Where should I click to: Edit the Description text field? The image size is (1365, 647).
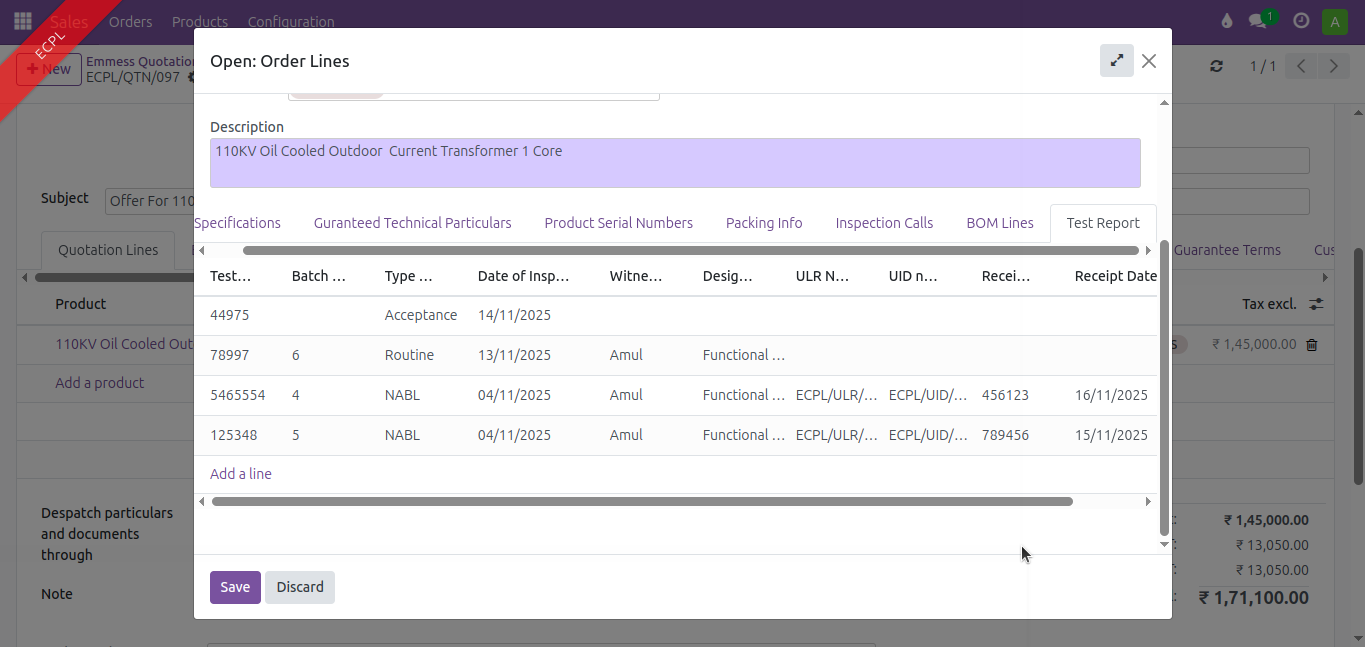tap(675, 163)
